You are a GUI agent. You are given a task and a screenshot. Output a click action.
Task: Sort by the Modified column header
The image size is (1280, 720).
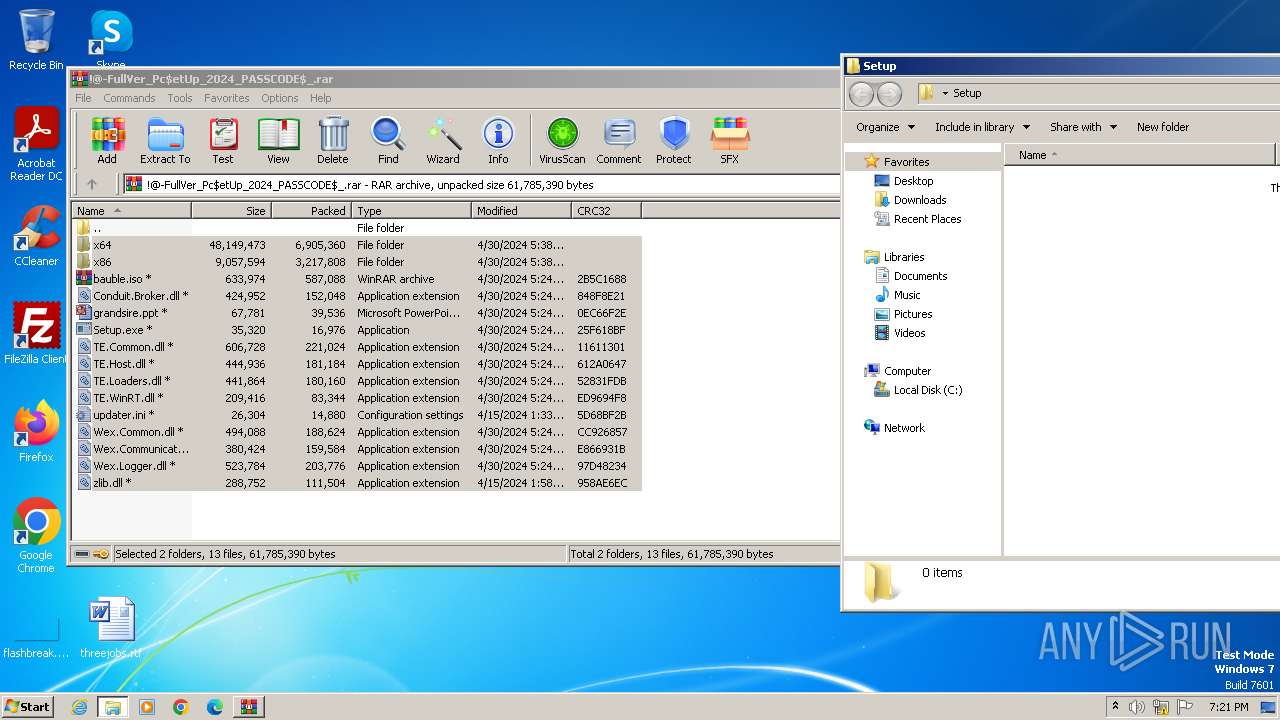click(521, 211)
